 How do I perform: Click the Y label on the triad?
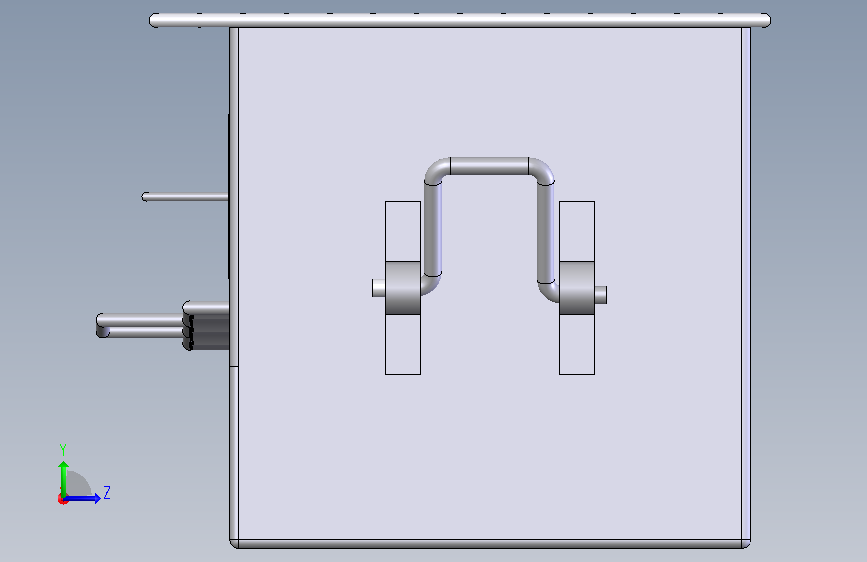pos(63,449)
